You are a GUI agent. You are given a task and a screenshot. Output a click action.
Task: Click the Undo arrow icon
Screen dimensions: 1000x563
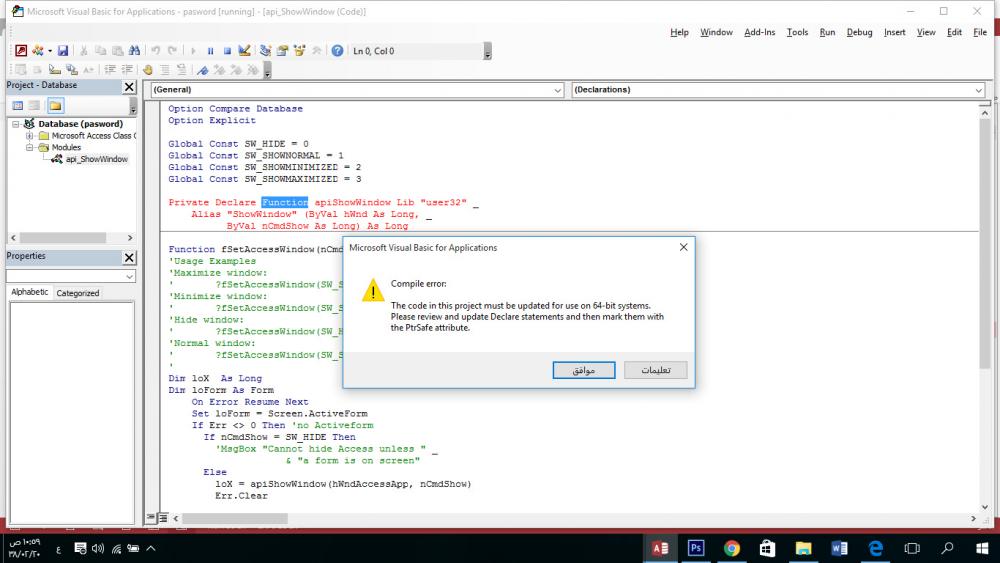click(x=156, y=50)
